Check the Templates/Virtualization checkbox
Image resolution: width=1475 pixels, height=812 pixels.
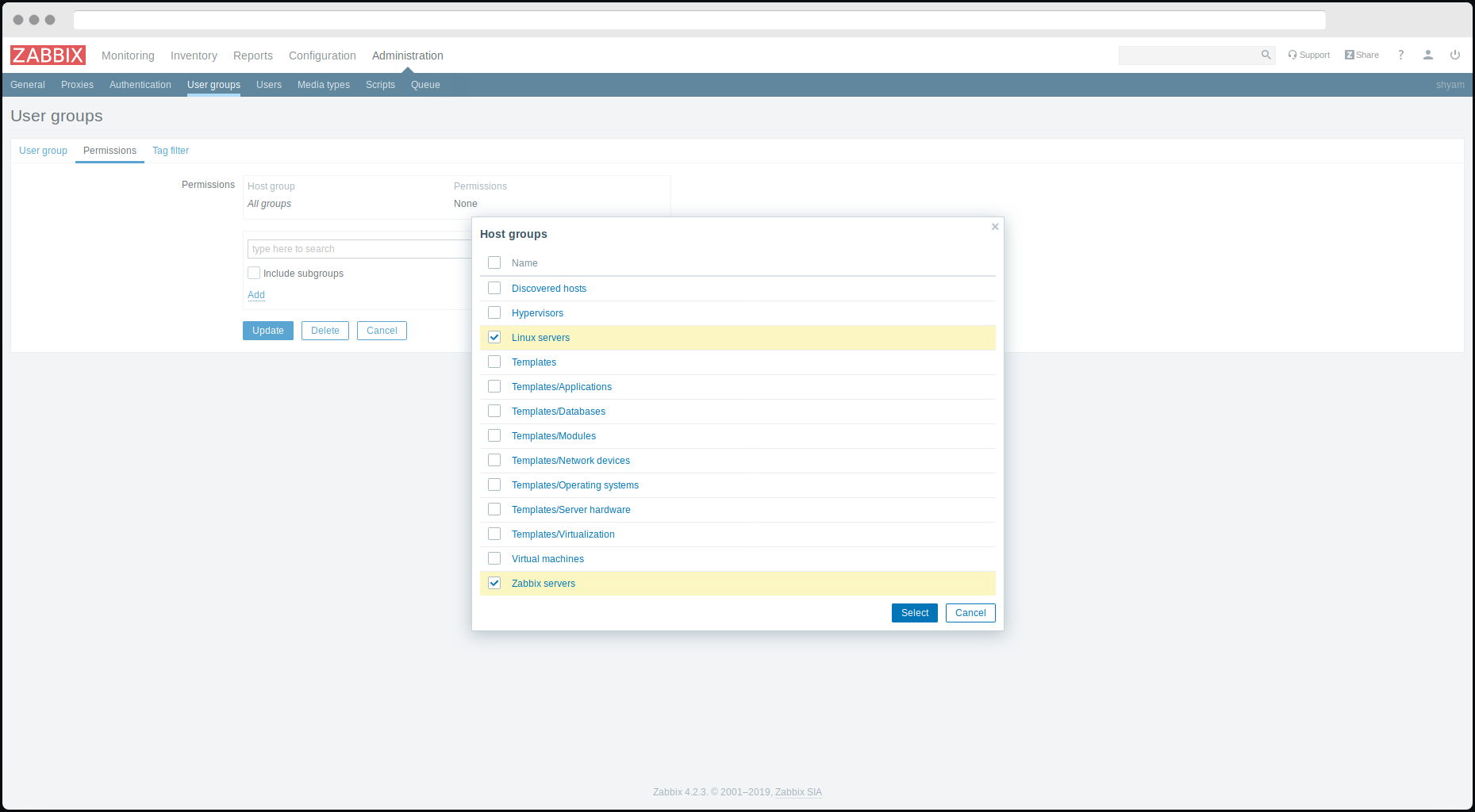point(494,534)
